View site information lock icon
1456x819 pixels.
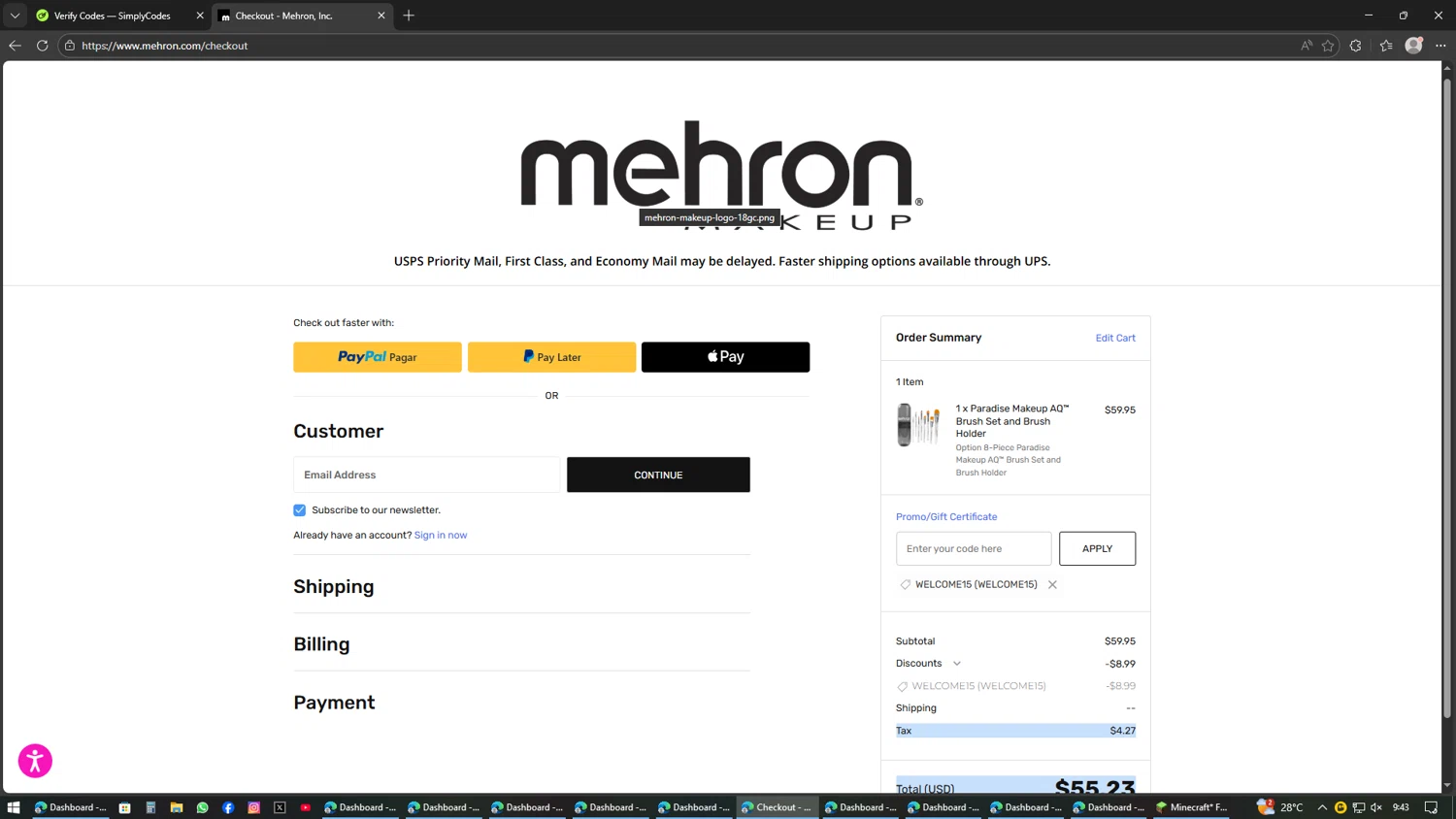(x=70, y=46)
